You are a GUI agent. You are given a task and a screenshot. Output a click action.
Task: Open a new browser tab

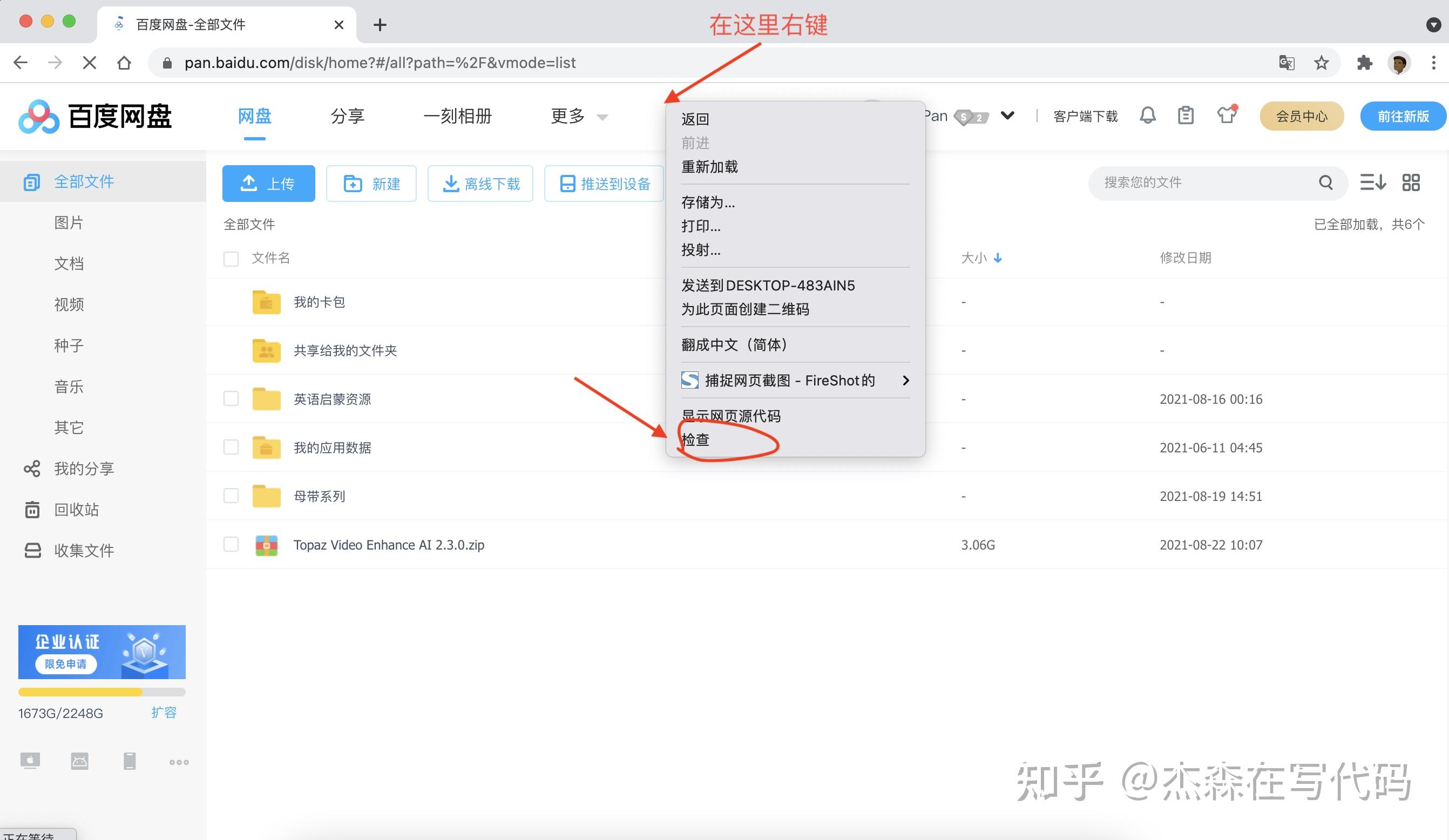(x=380, y=25)
